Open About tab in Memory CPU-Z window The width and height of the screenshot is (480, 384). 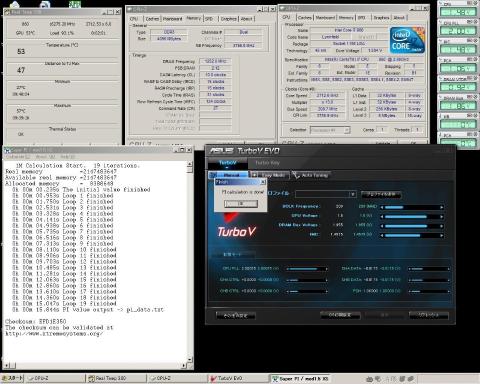[x=247, y=19]
